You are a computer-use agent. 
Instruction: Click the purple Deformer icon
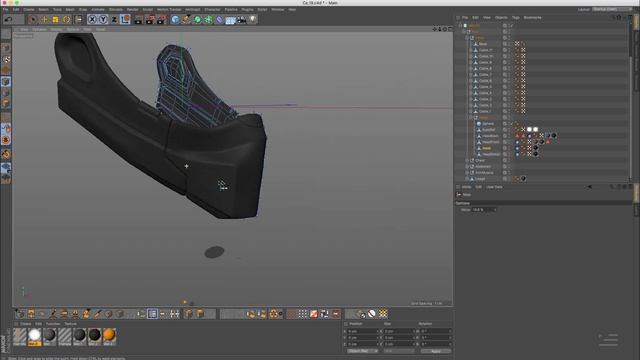(219, 19)
